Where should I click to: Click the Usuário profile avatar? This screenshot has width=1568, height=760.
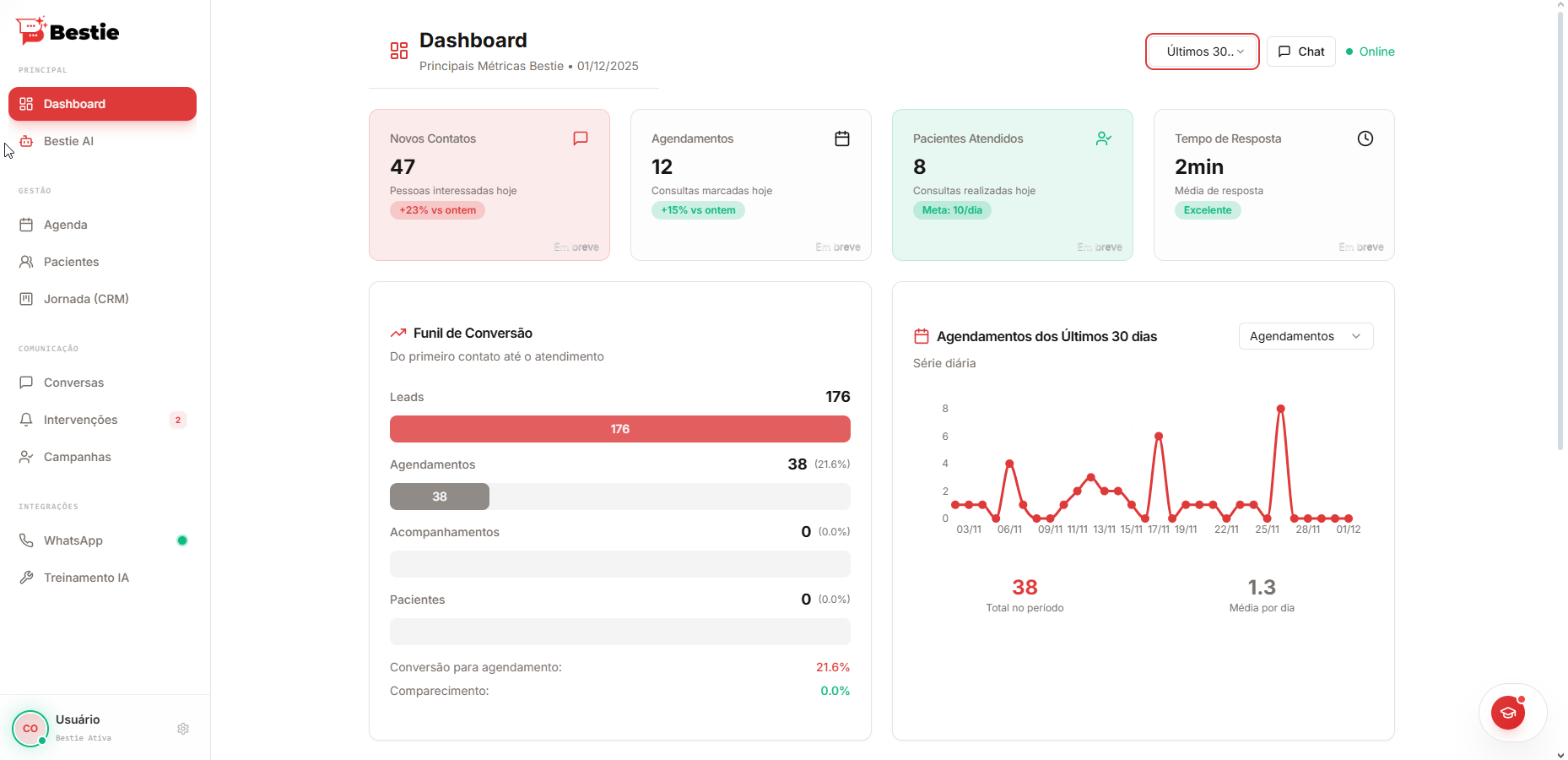tap(30, 728)
